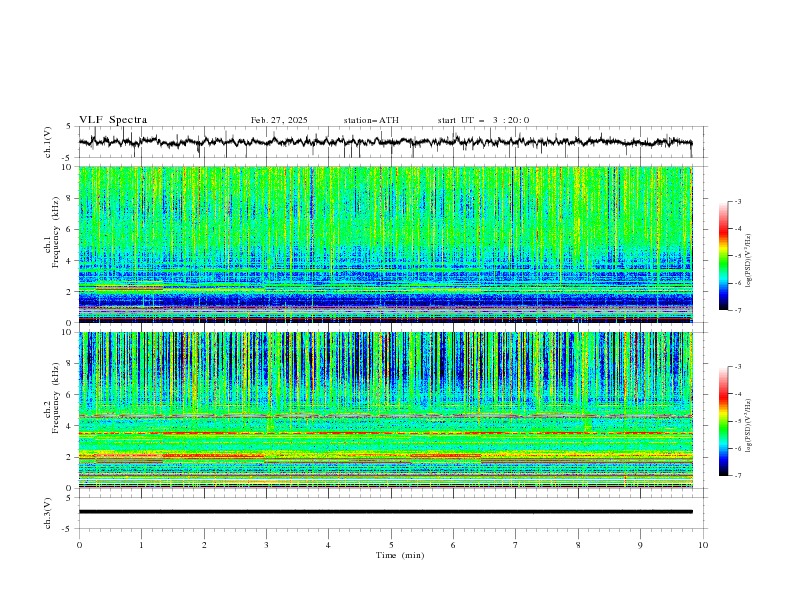Click the "-5" tick on the ch.2 color bar

point(738,421)
